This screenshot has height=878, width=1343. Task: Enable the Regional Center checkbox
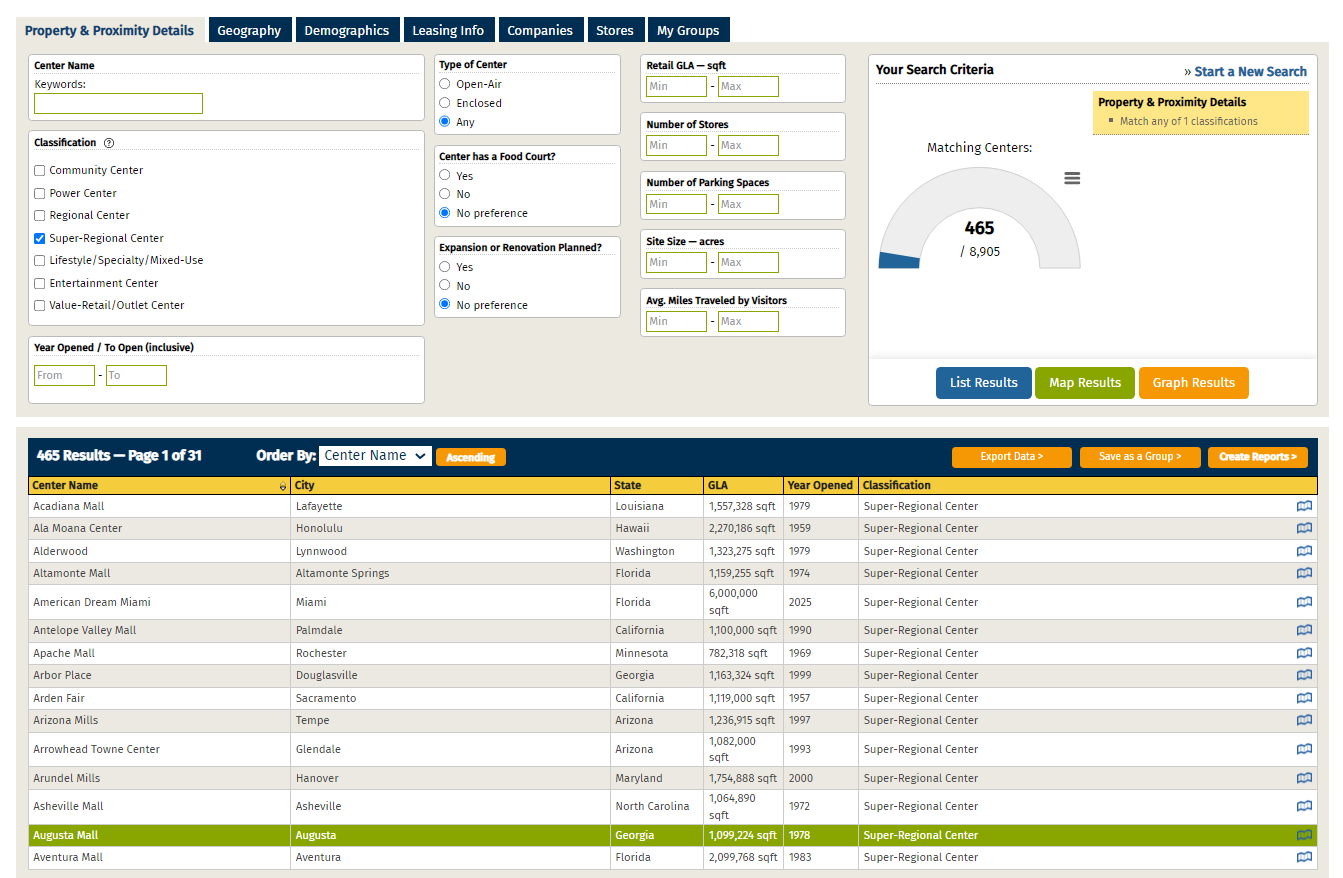(40, 216)
